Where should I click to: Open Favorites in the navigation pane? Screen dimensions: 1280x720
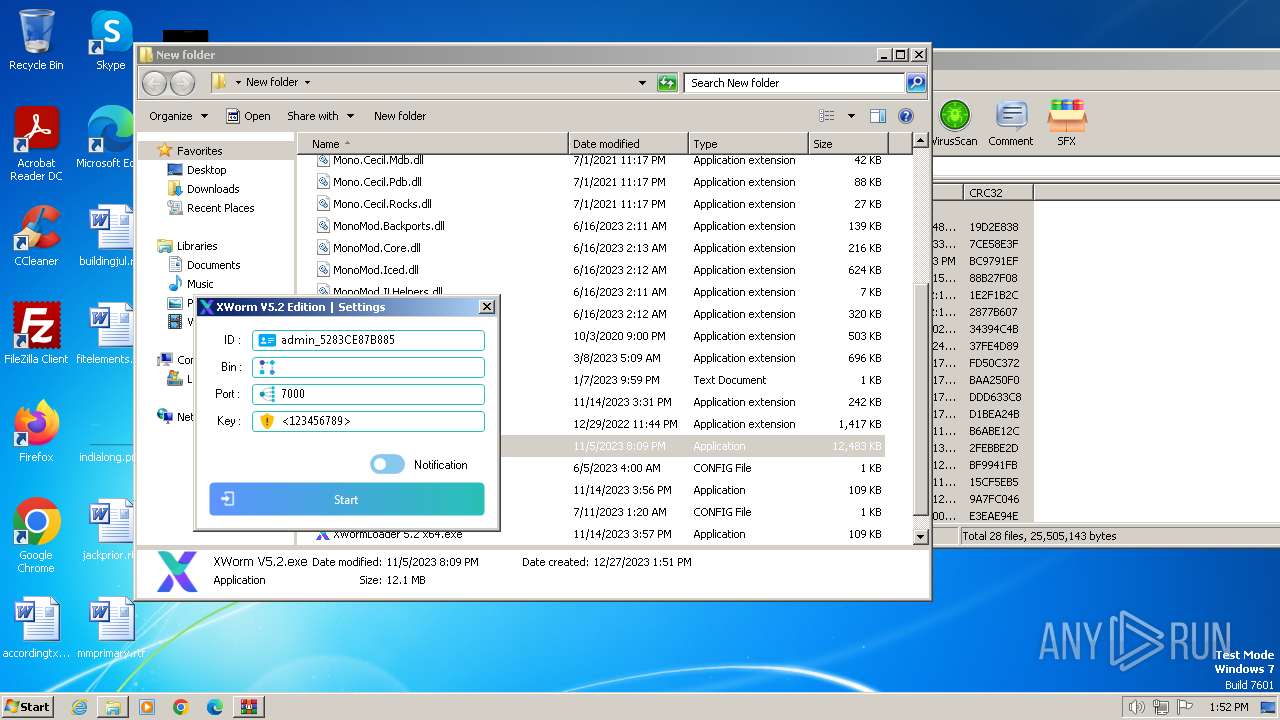[199, 151]
